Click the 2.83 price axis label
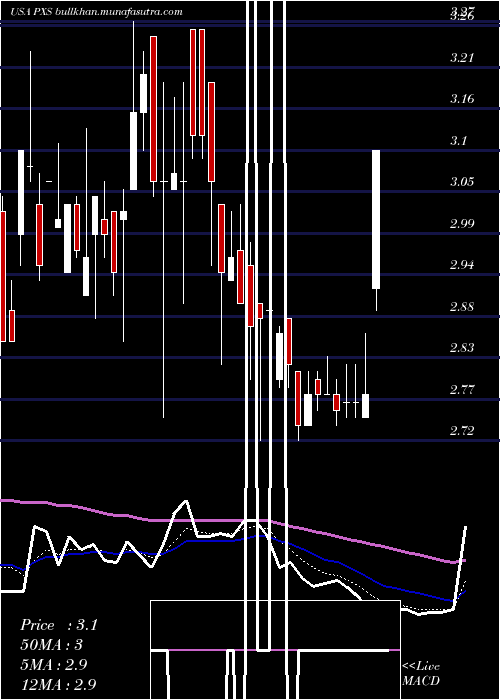 point(462,348)
